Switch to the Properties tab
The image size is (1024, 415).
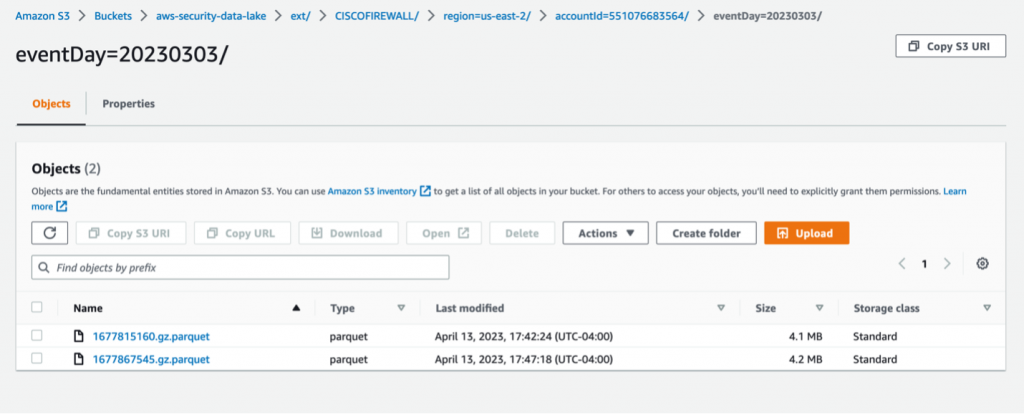point(128,103)
